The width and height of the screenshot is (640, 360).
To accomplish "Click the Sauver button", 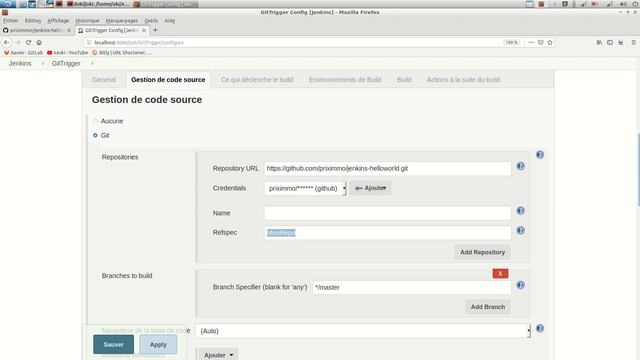I will click(113, 344).
